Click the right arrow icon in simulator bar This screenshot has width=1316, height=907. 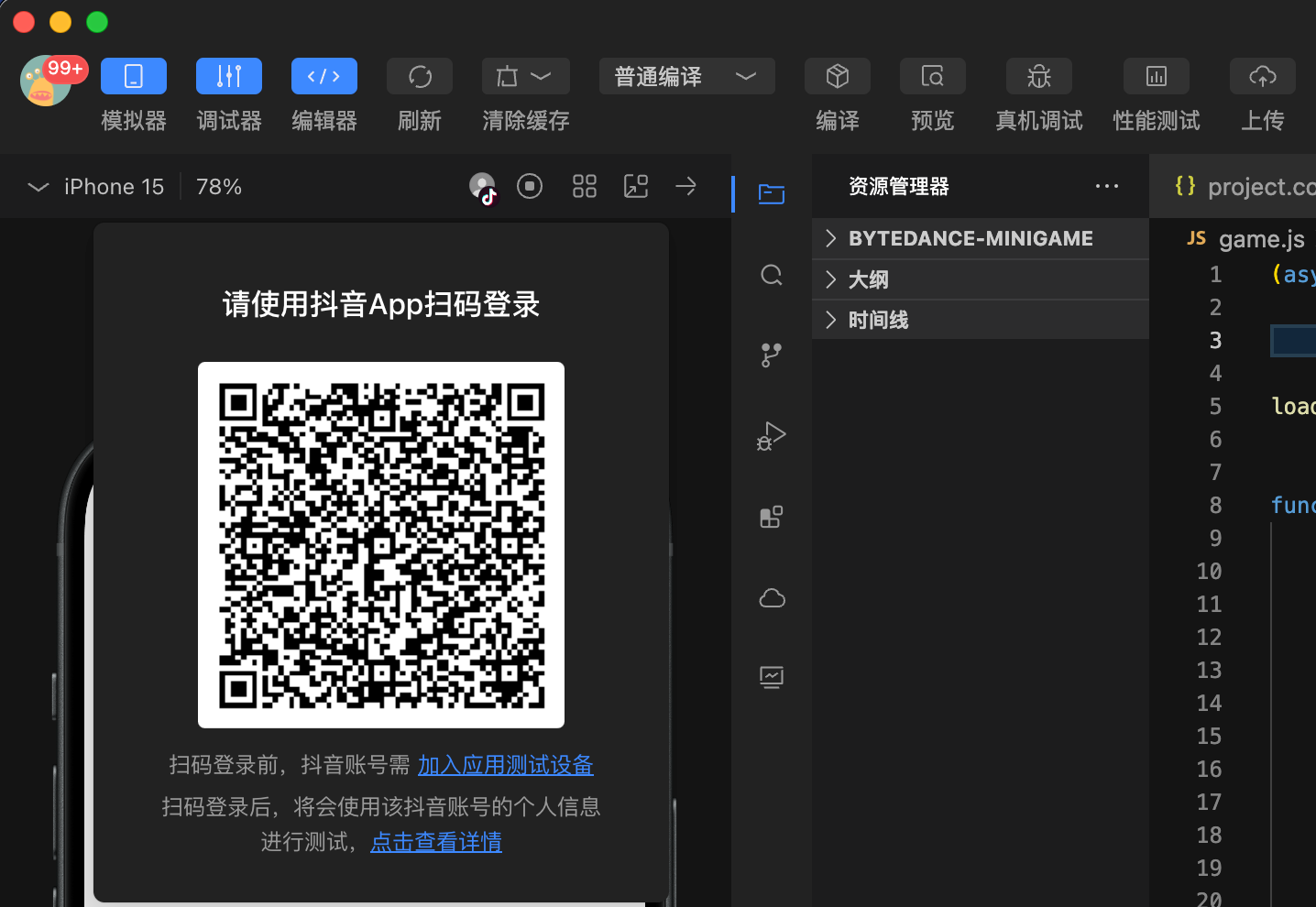click(x=685, y=186)
